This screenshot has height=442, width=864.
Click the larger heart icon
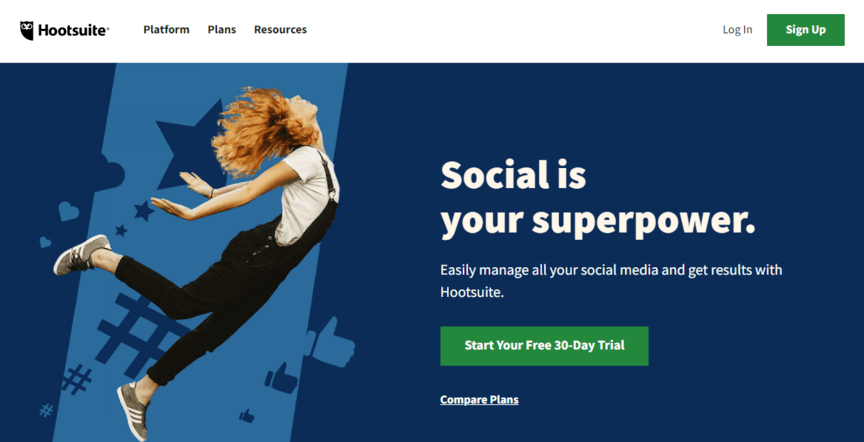tap(68, 211)
